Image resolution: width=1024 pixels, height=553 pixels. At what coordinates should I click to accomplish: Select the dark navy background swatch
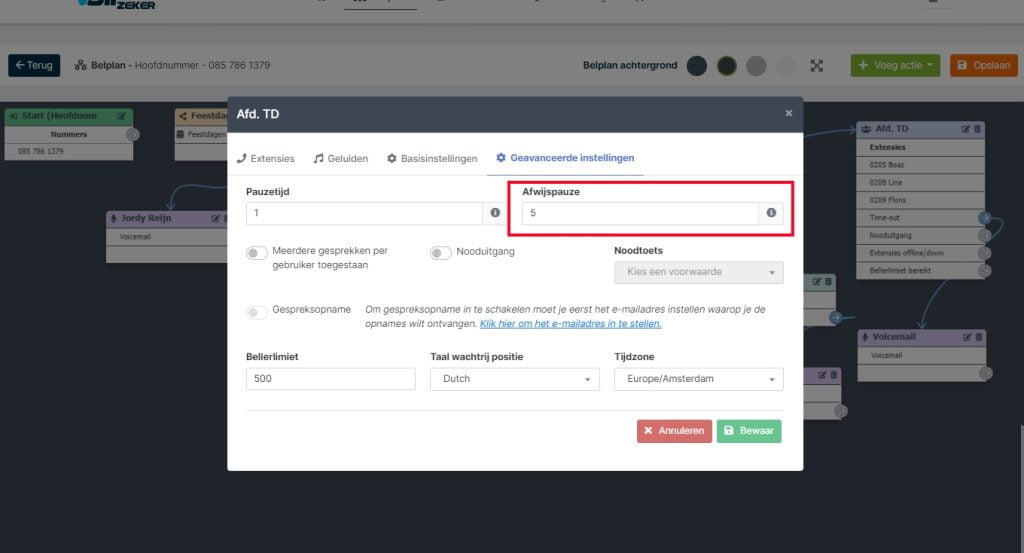click(x=697, y=66)
